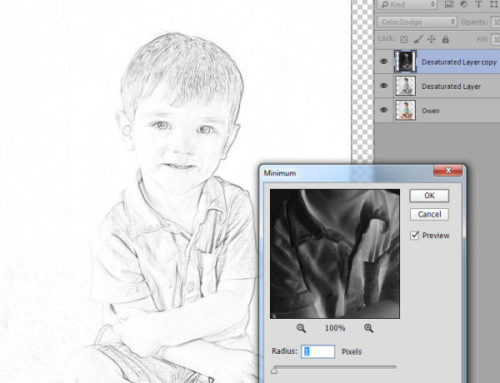Viewport: 500px width, 383px height.
Task: Click the Minimum filter preview image
Action: pos(335,254)
